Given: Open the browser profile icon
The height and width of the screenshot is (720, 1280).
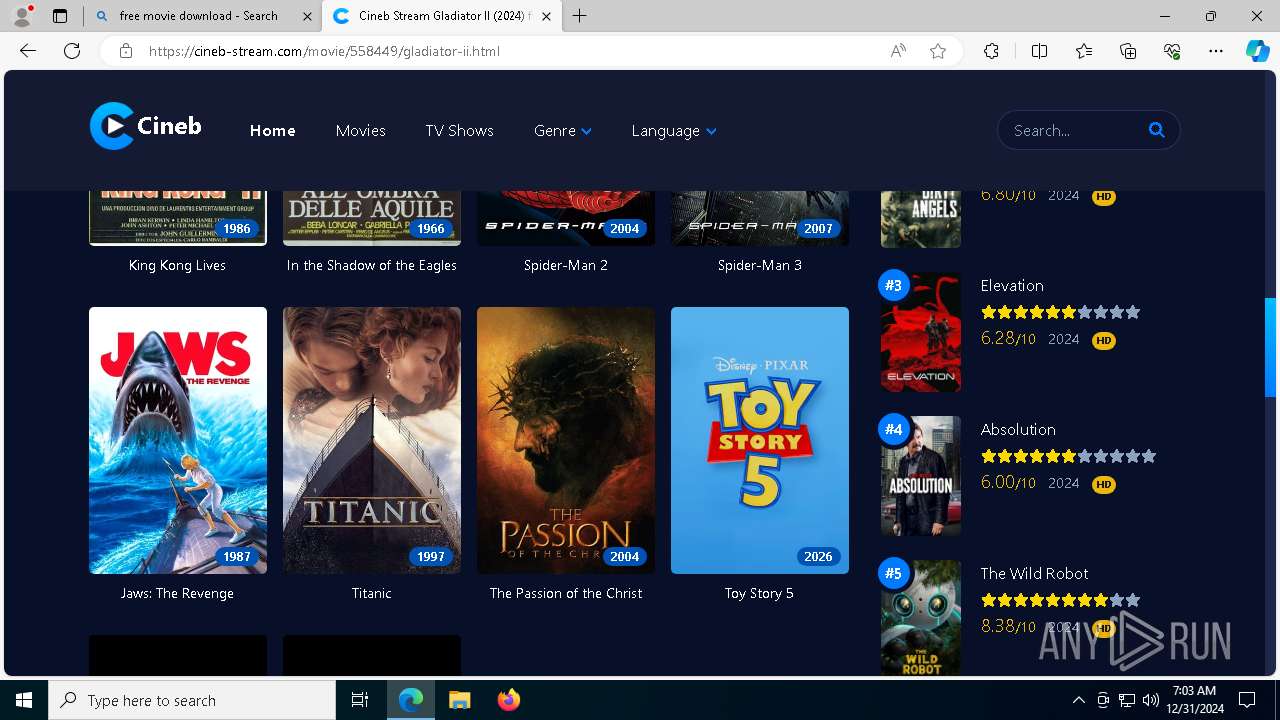Looking at the screenshot, I should click(21, 16).
